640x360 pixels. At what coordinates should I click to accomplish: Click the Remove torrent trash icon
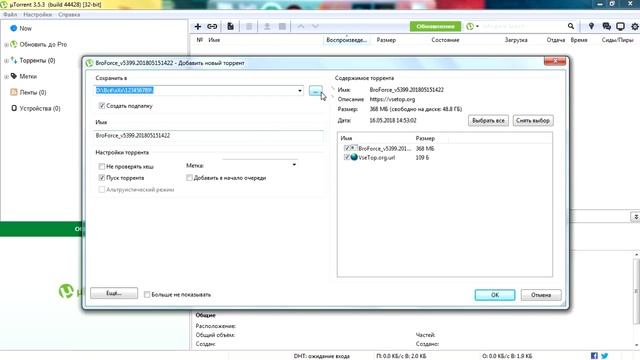[x=249, y=27]
